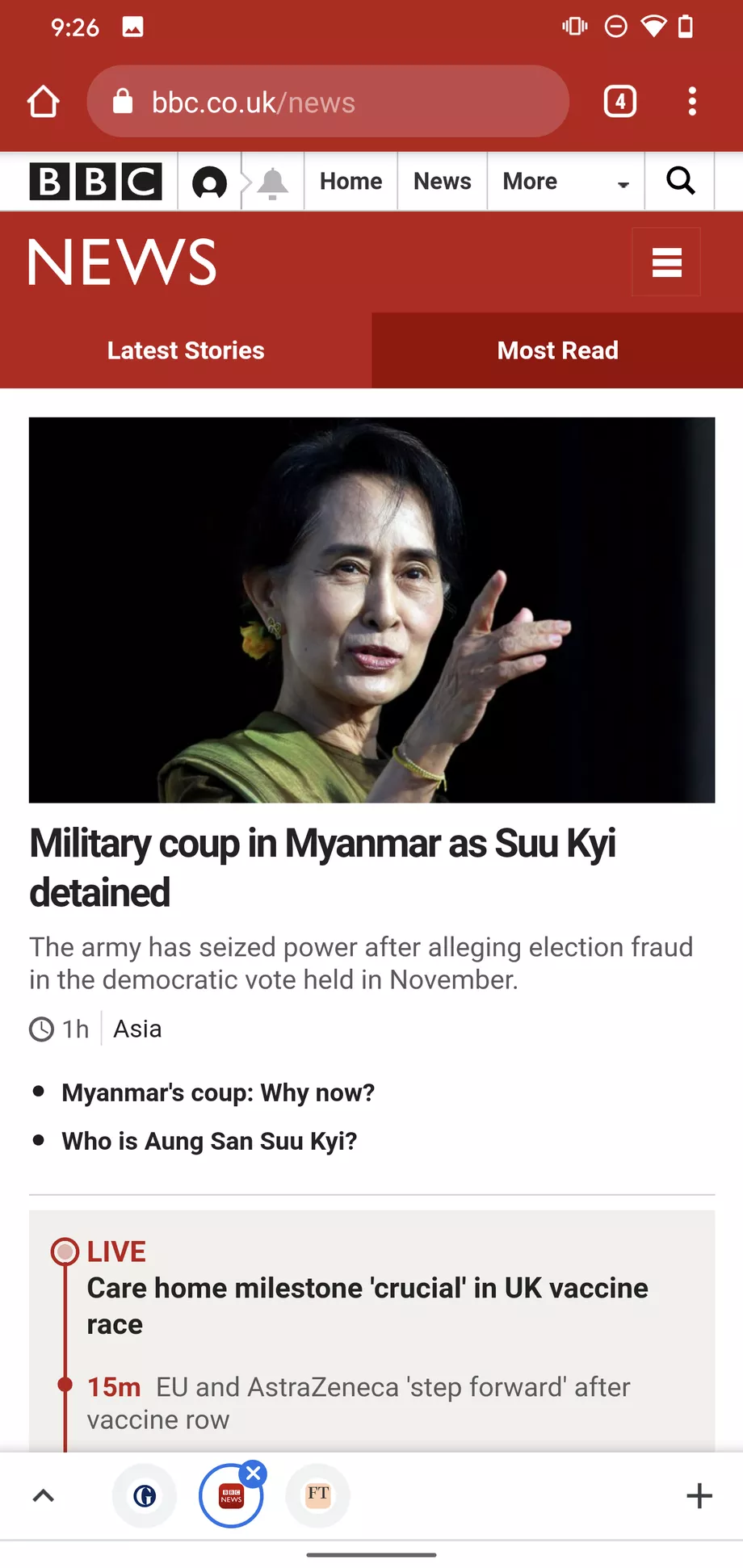Switch to the Most Read tab
The image size is (743, 1568).
(557, 350)
